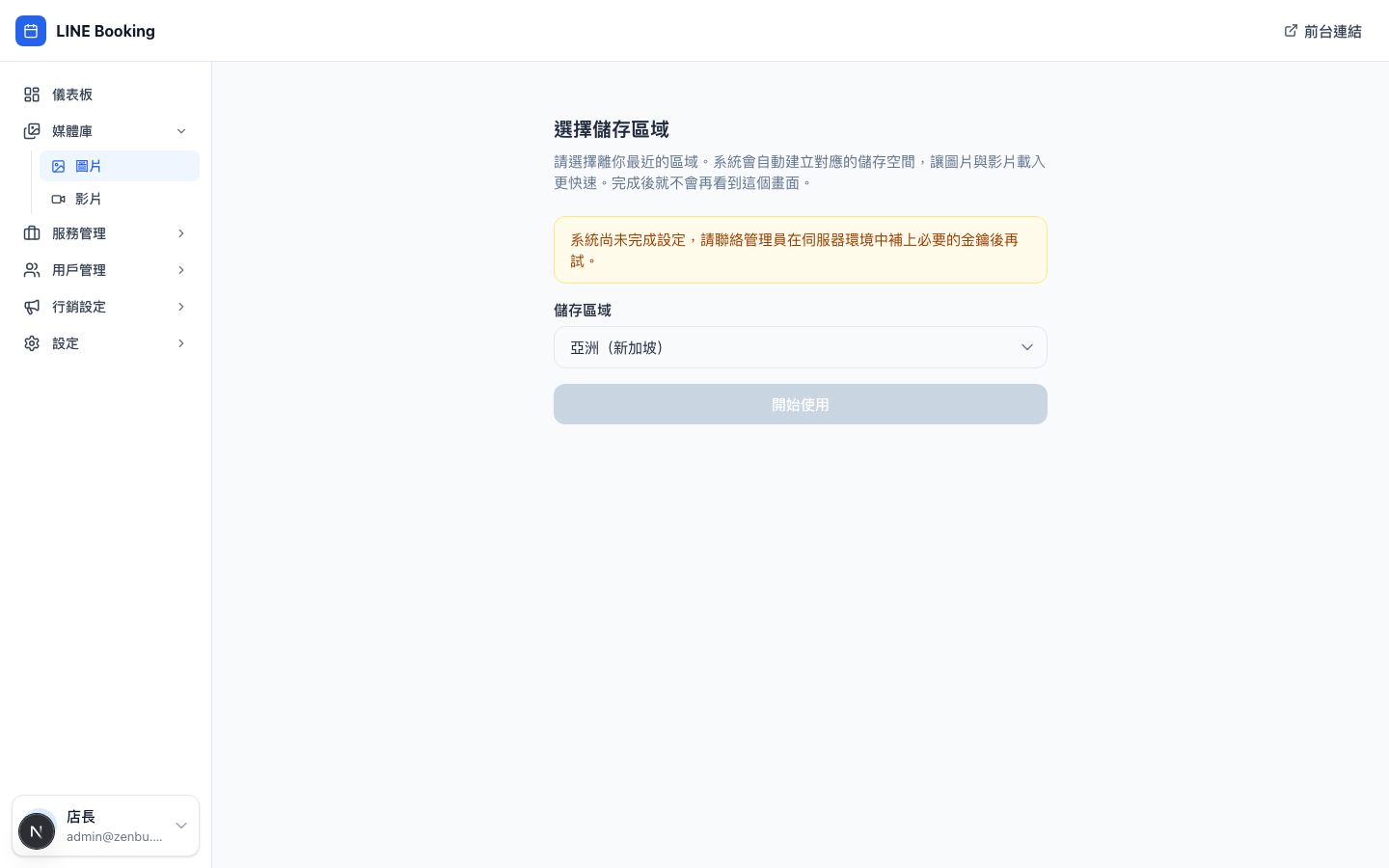This screenshot has height=868, width=1389.
Task: Select the 圖片 image icon in sidebar
Action: click(59, 166)
